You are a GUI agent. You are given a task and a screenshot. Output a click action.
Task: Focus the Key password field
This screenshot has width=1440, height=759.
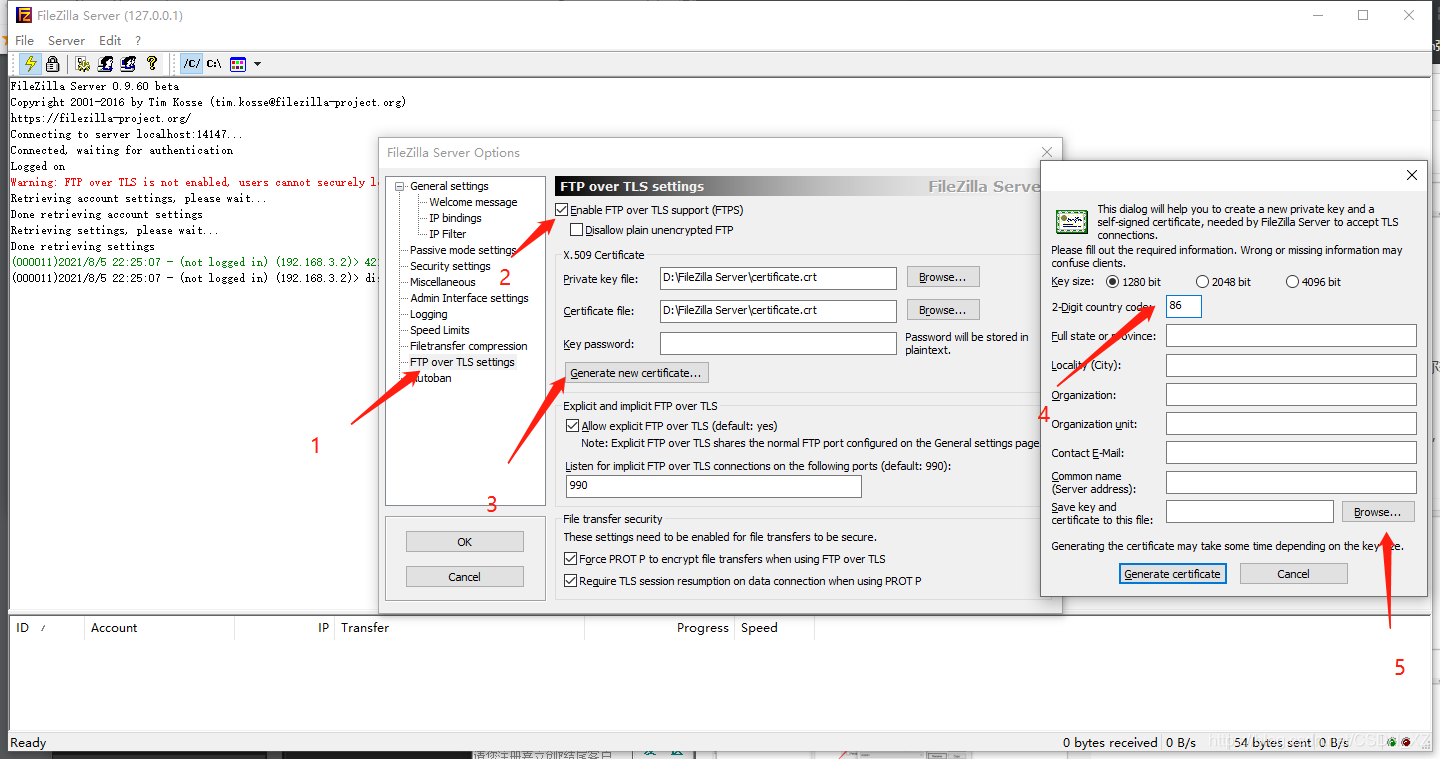coord(778,344)
